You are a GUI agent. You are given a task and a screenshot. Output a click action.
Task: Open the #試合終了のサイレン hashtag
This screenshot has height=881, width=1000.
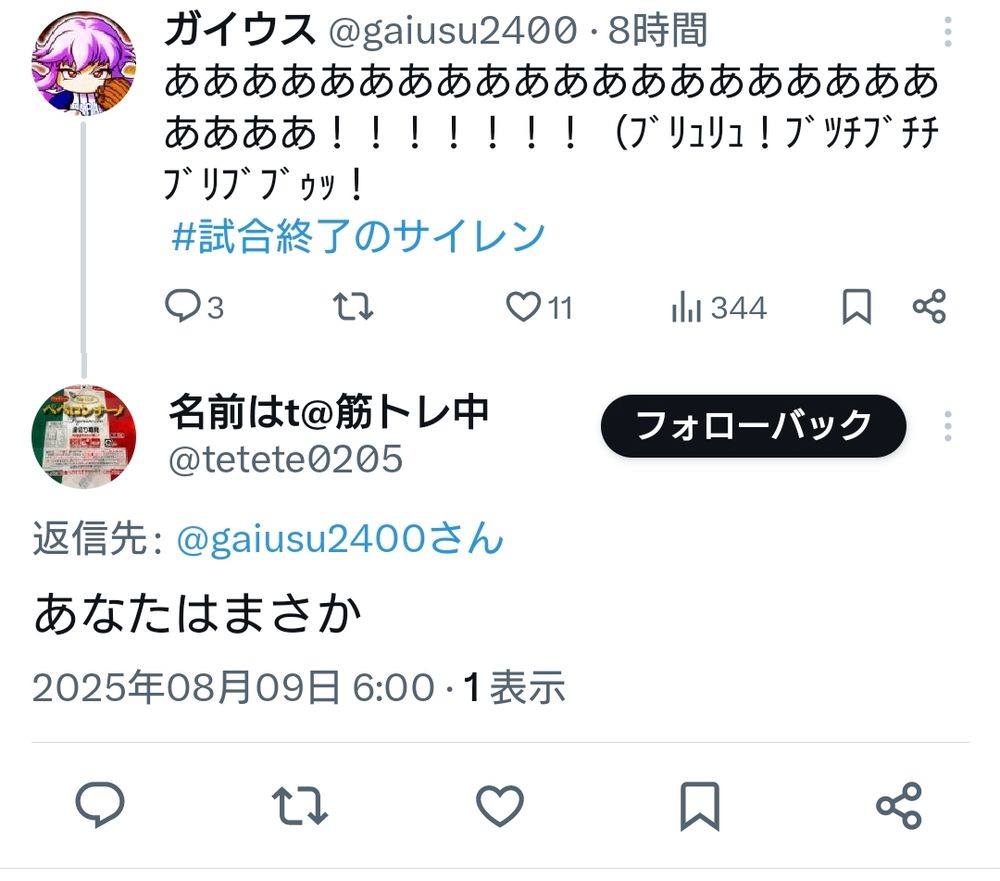point(358,235)
